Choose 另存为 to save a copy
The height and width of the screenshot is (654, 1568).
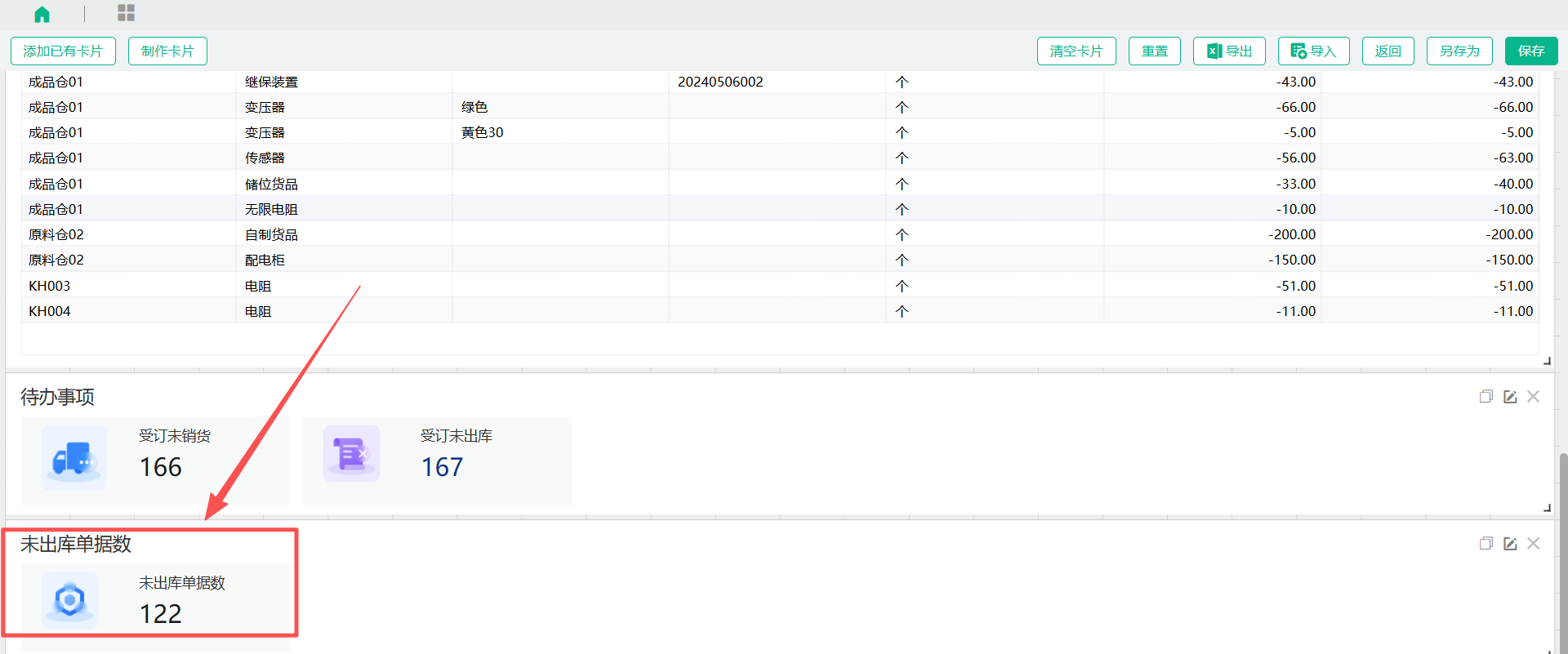[1459, 51]
